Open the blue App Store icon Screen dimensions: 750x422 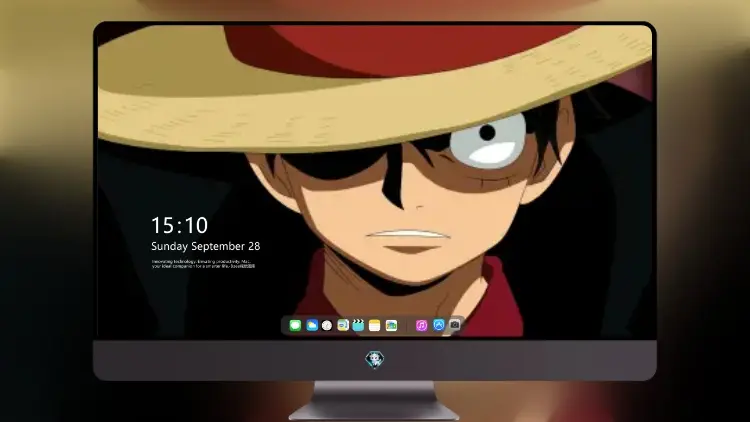pos(439,325)
